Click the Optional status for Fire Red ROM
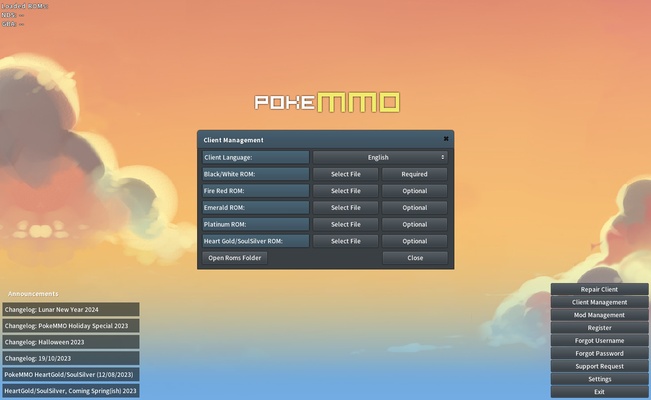This screenshot has width=651, height=400. [414, 191]
